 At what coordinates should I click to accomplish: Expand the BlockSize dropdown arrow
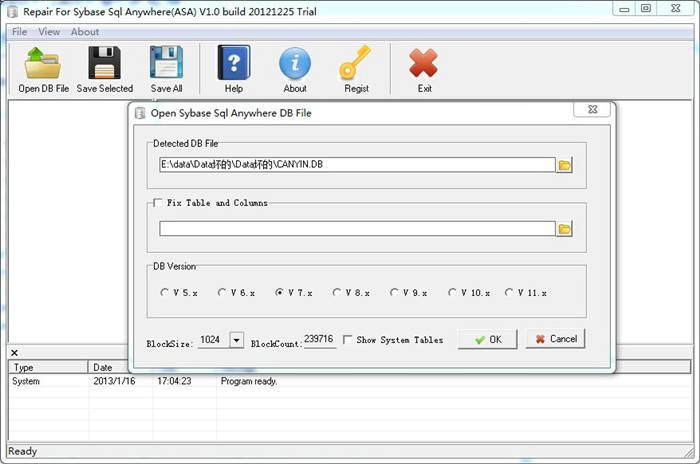click(237, 340)
